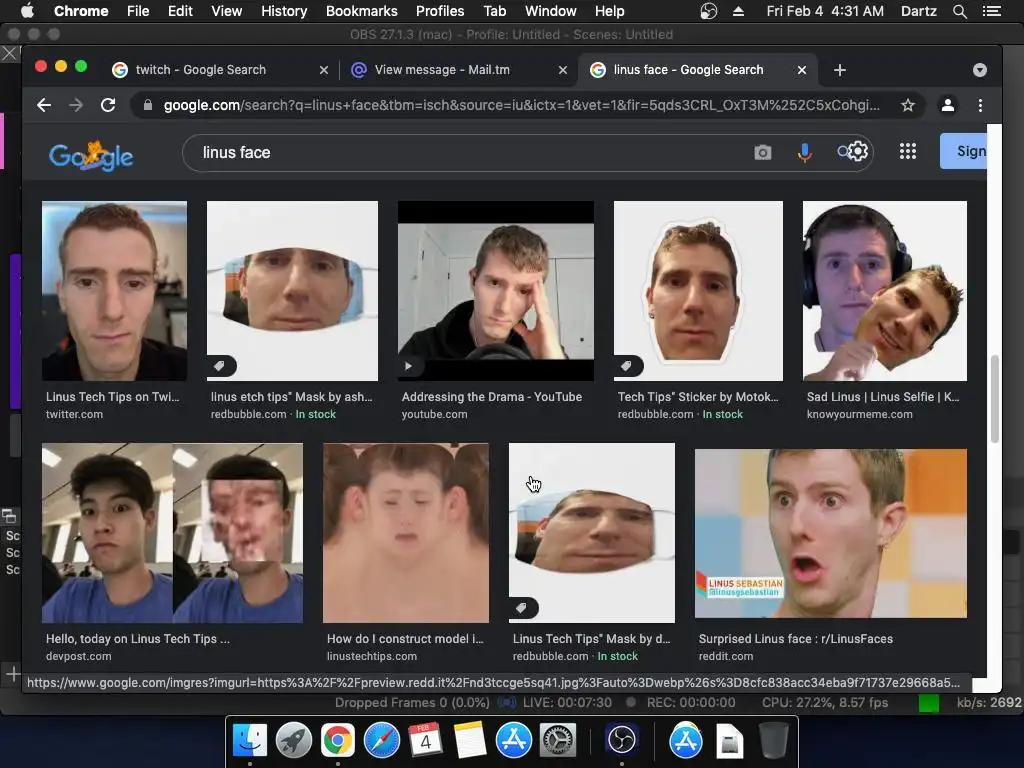
Task: Open the History menu
Action: coord(284,11)
